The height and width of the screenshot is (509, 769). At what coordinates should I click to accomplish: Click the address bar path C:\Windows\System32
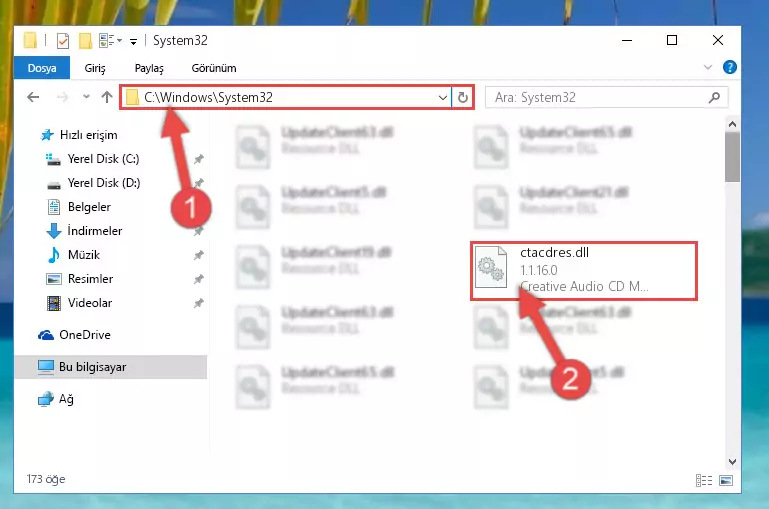click(208, 97)
